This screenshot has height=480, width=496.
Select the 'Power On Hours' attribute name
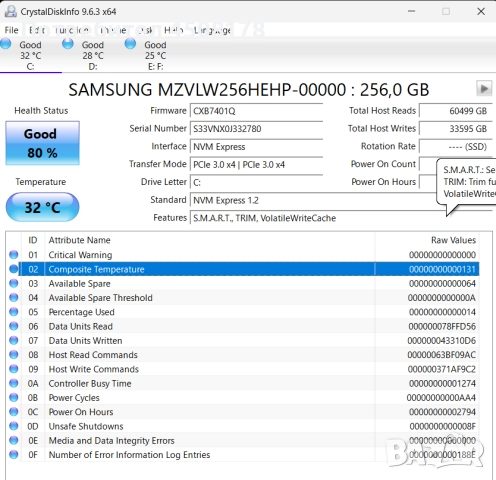pyautogui.click(x=81, y=412)
